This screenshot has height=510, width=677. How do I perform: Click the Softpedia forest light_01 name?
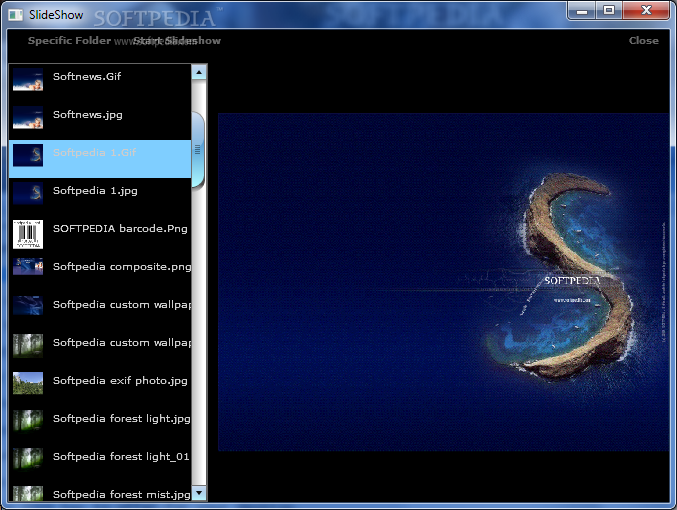tap(121, 457)
